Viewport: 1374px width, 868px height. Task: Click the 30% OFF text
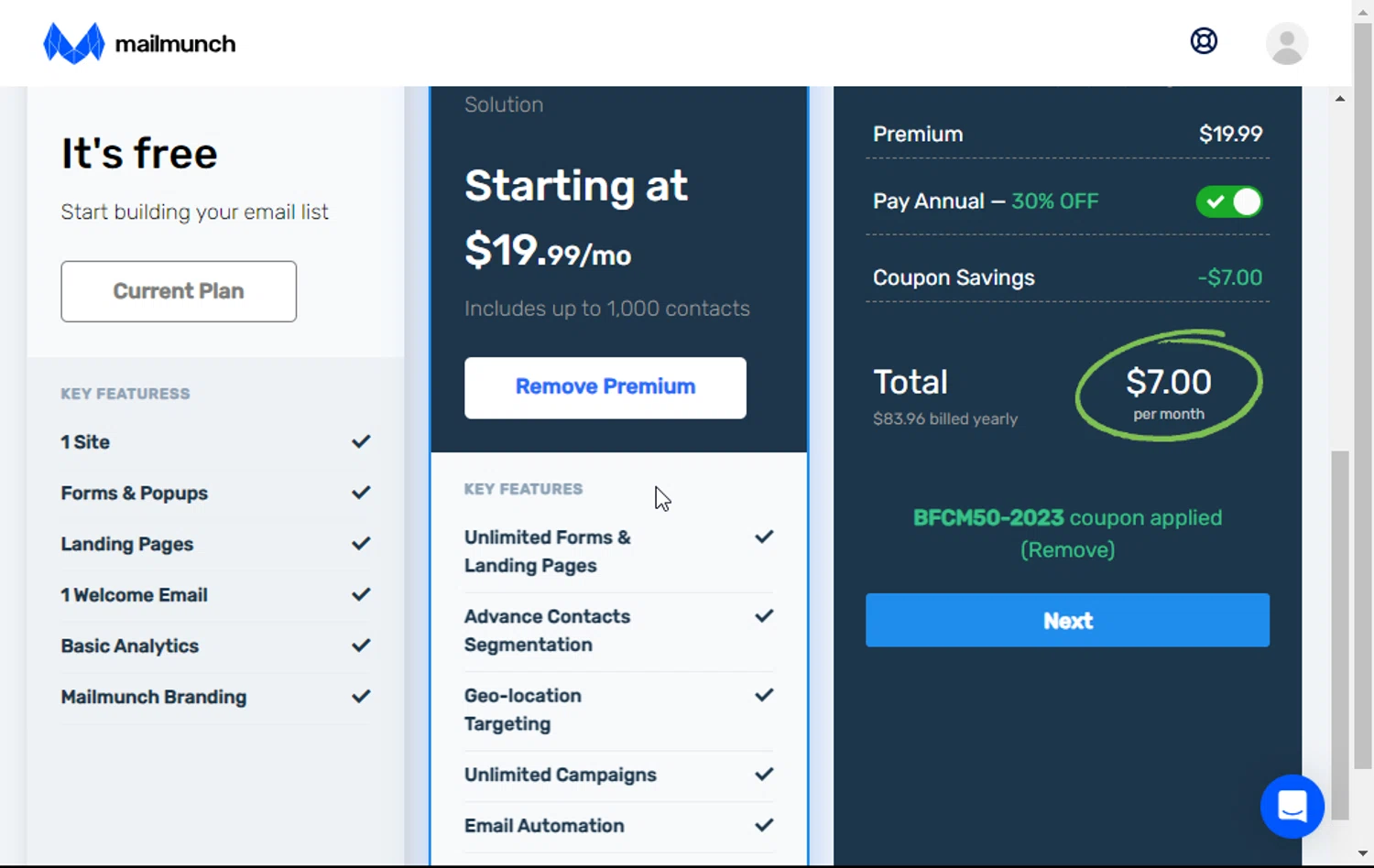(1054, 201)
